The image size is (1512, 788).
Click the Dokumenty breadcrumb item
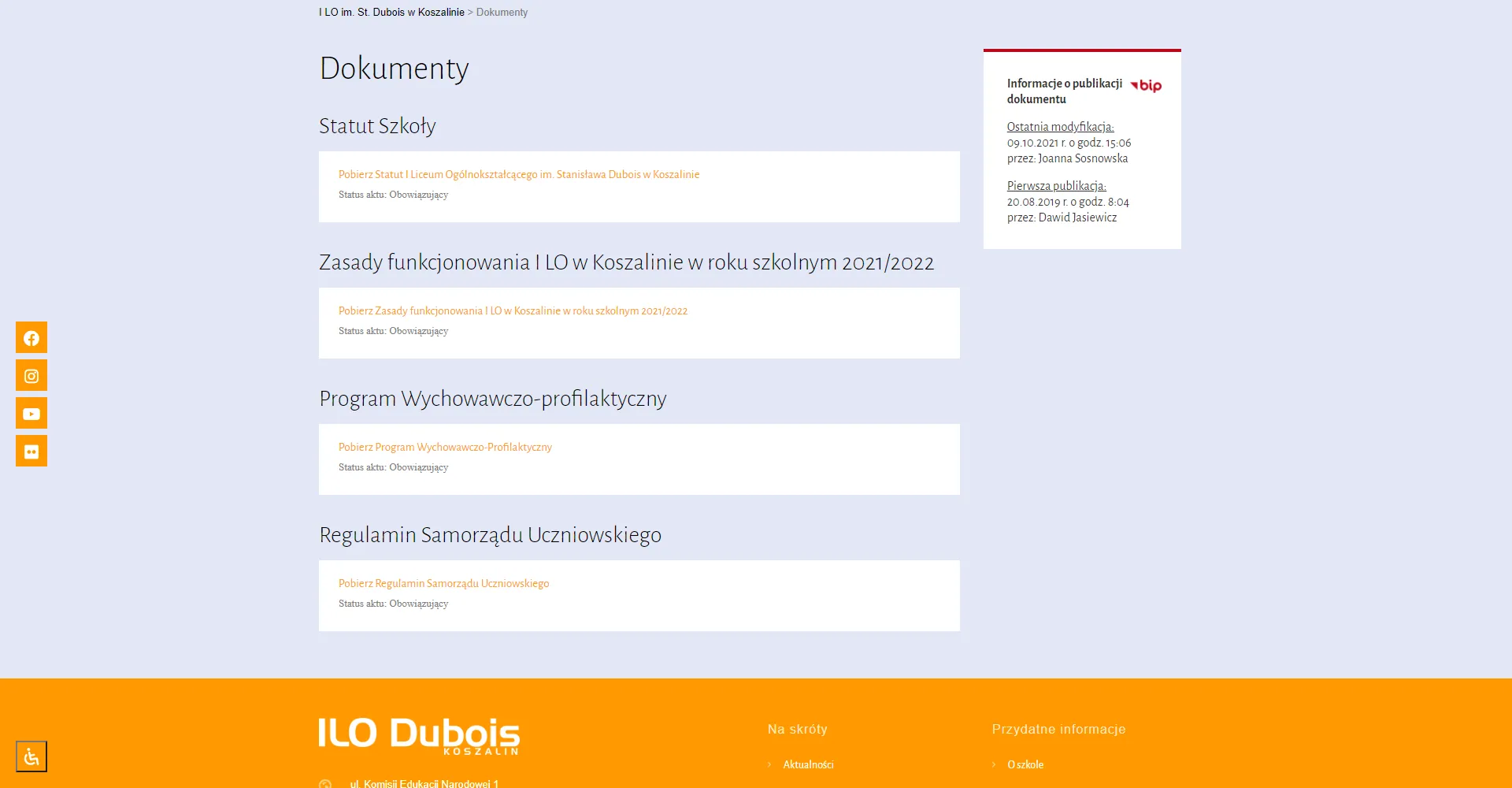[502, 13]
